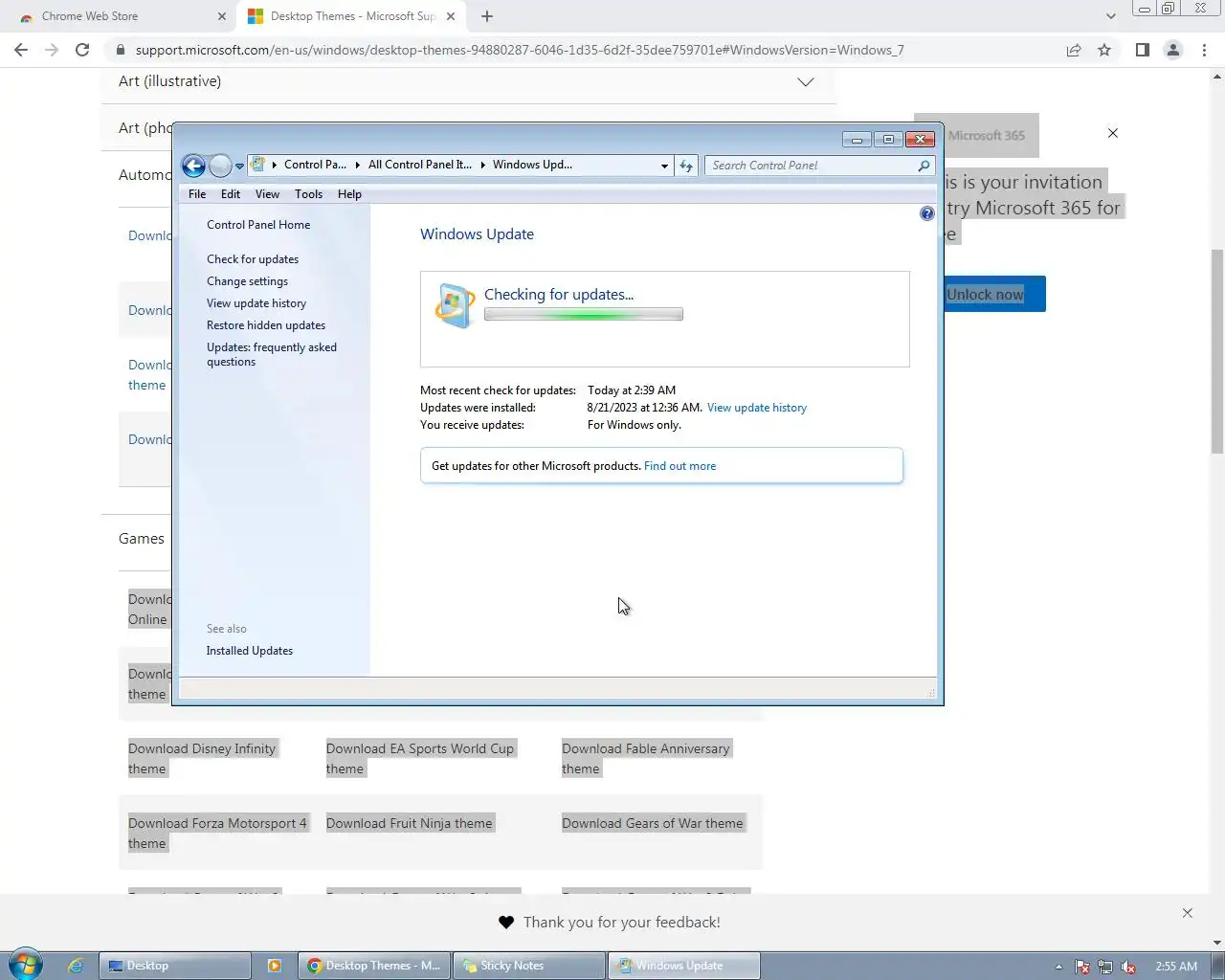
Task: Bookmark this page with star icon
Action: (1104, 51)
